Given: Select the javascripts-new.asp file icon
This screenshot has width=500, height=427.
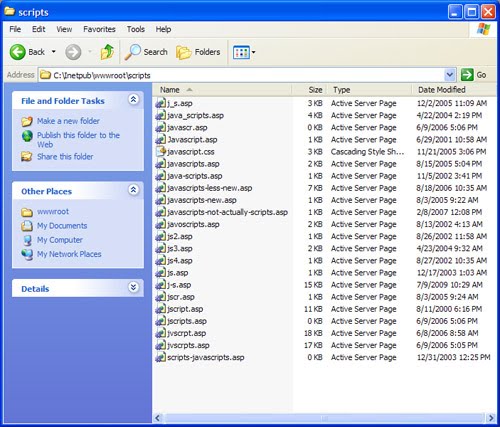Looking at the screenshot, I should [161, 200].
